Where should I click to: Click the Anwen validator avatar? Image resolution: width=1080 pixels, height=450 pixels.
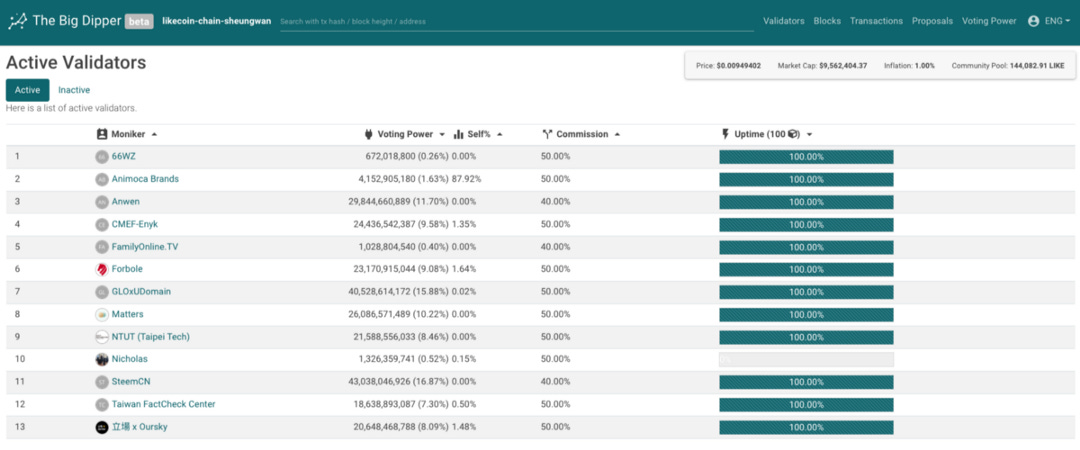[x=102, y=202]
